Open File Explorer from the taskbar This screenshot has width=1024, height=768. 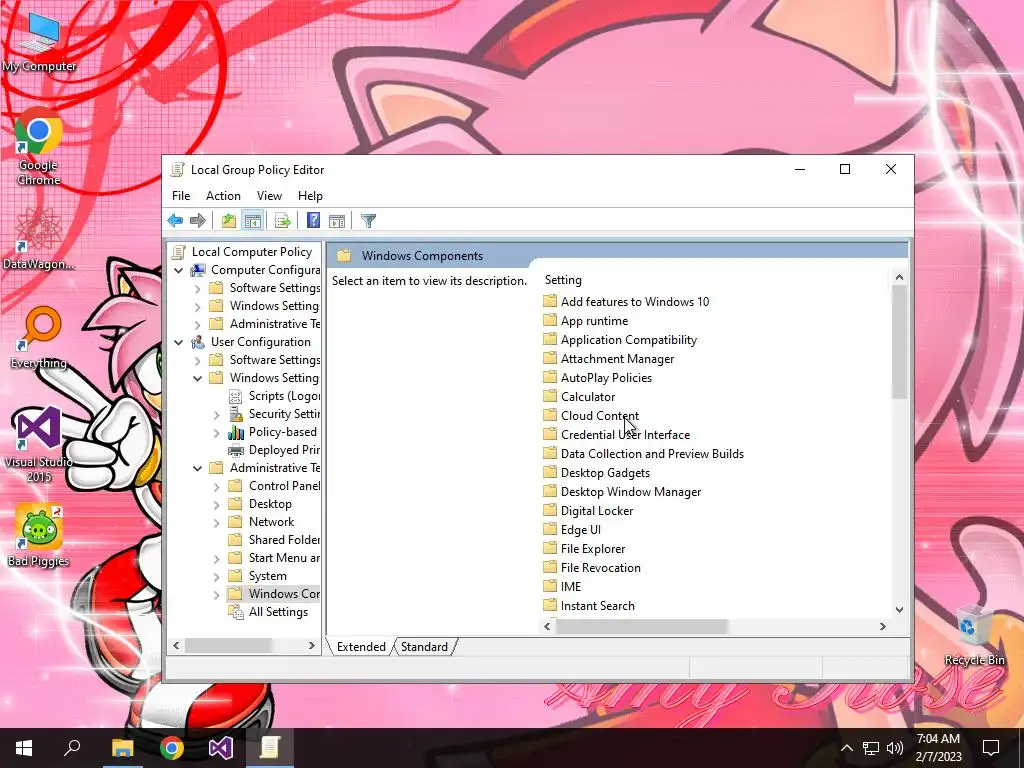pyautogui.click(x=122, y=748)
